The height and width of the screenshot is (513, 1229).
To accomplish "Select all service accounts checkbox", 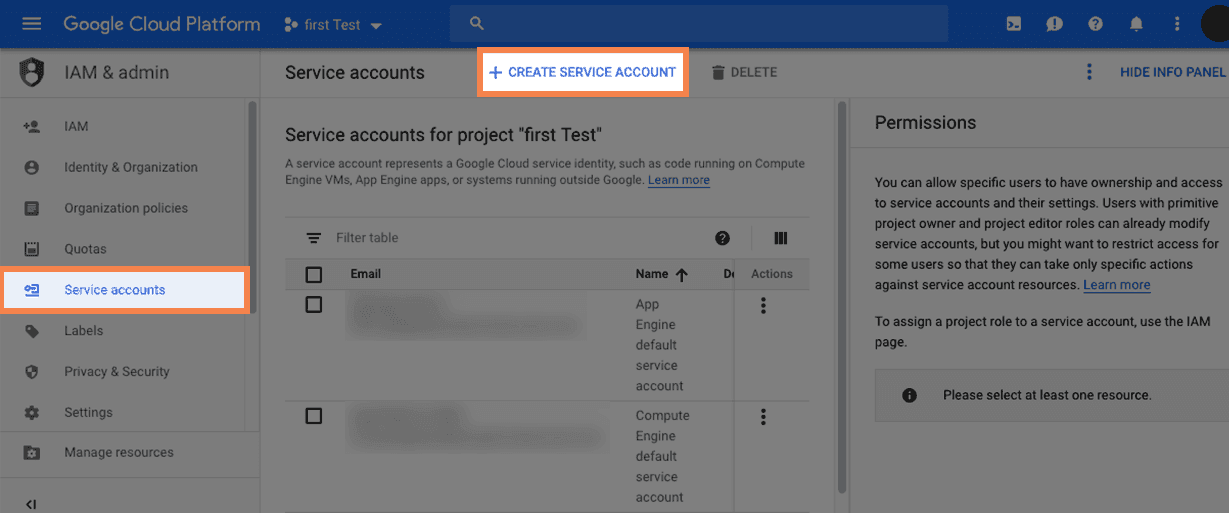I will [314, 274].
